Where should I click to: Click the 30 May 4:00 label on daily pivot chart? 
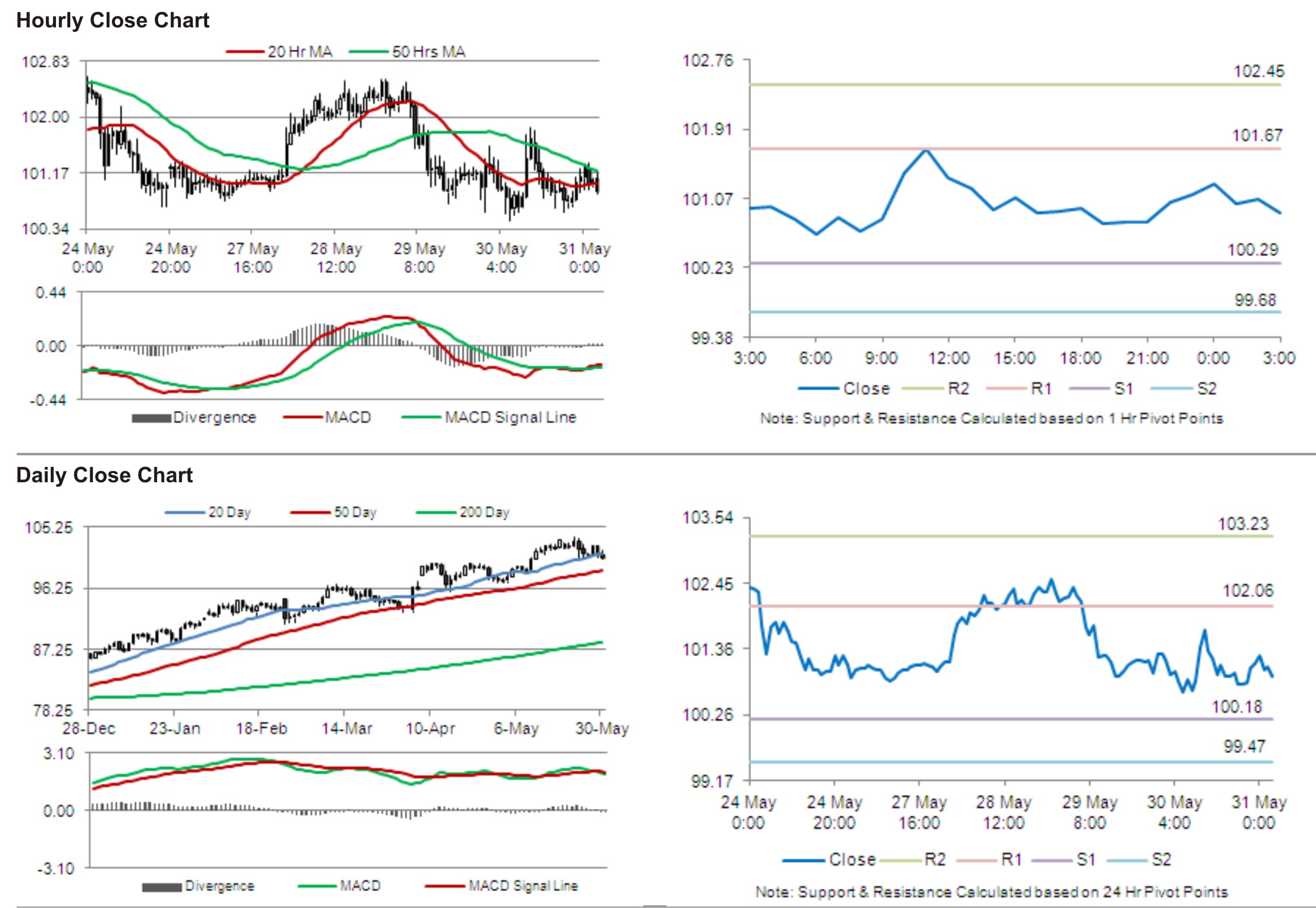tap(1174, 813)
